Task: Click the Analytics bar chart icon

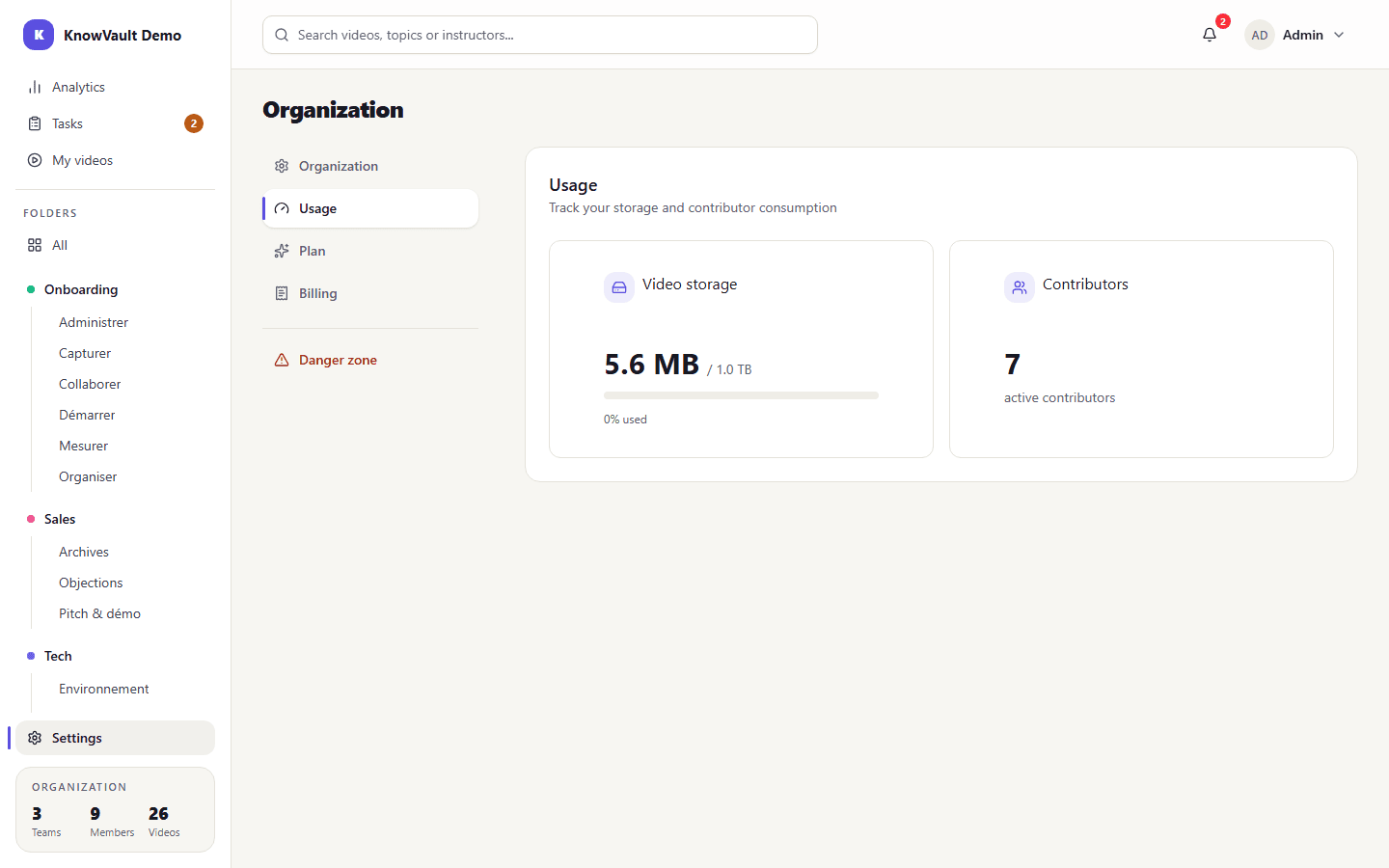Action: coord(35,87)
